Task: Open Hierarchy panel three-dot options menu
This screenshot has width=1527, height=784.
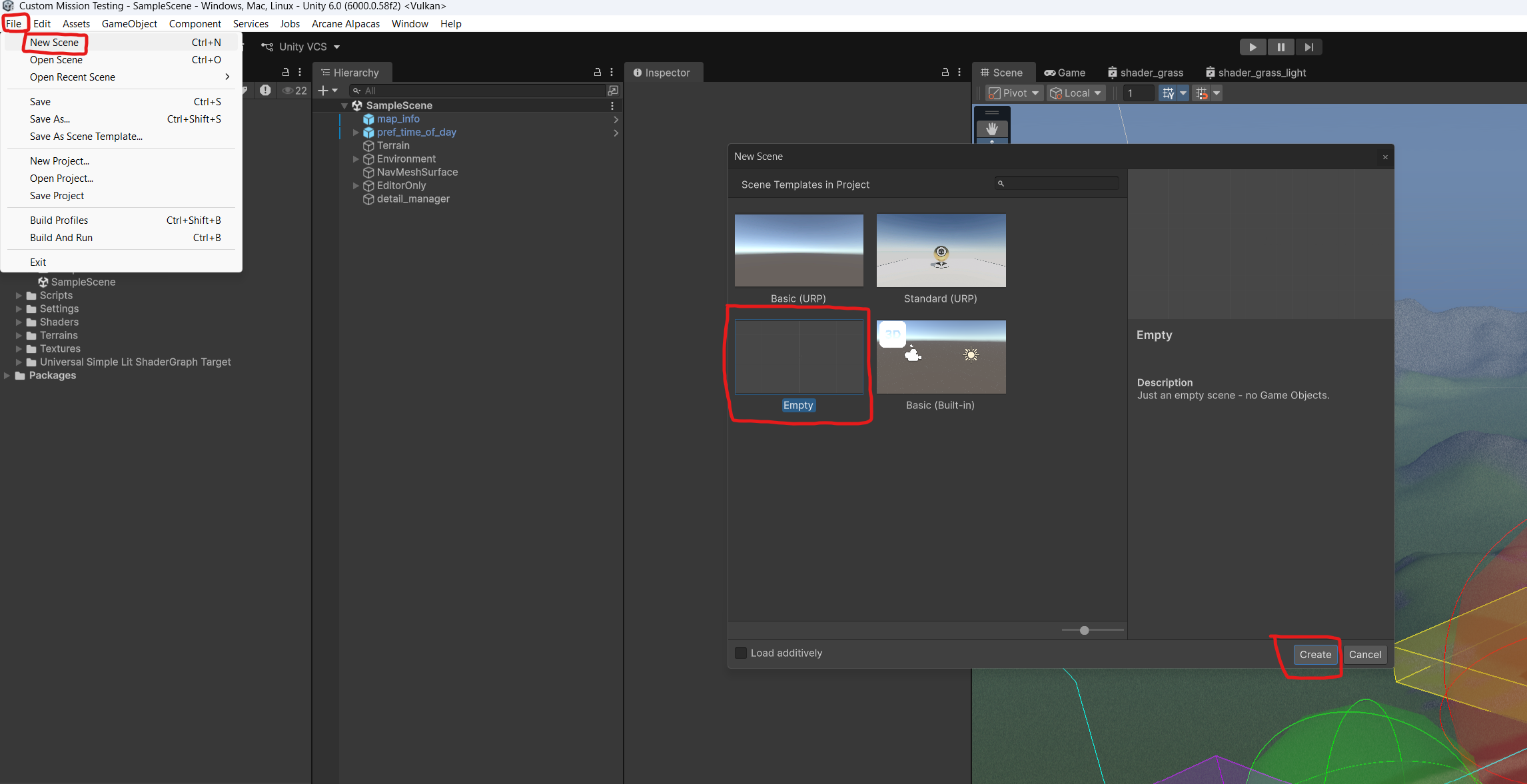Action: [612, 72]
